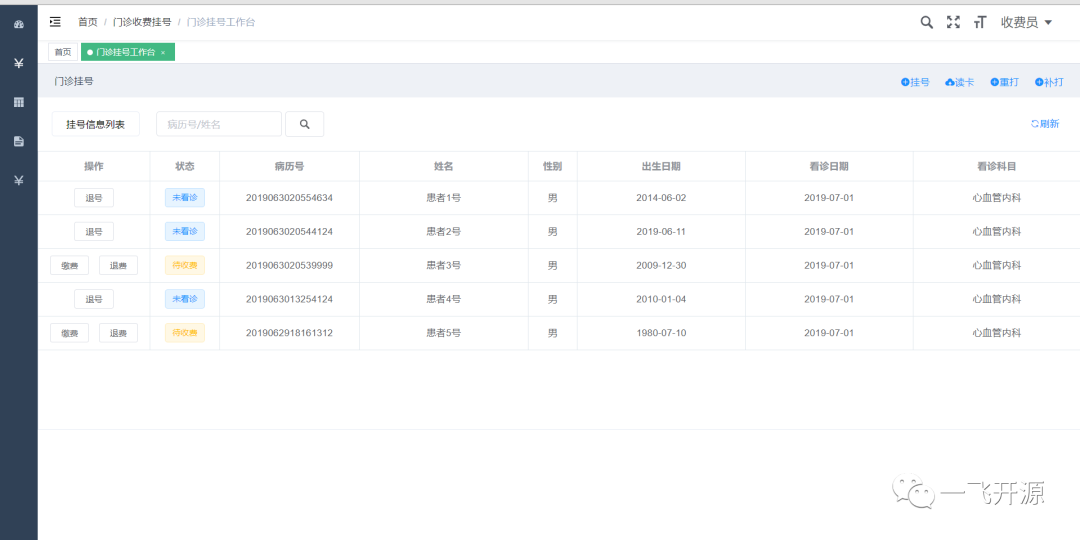The width and height of the screenshot is (1080, 540).
Task: Switch to the 首页 tab
Action: 63,52
